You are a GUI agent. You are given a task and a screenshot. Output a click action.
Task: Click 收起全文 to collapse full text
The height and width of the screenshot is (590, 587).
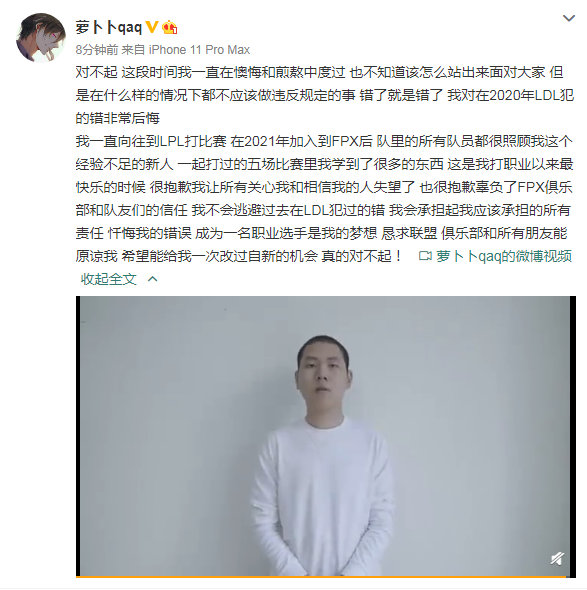point(108,279)
